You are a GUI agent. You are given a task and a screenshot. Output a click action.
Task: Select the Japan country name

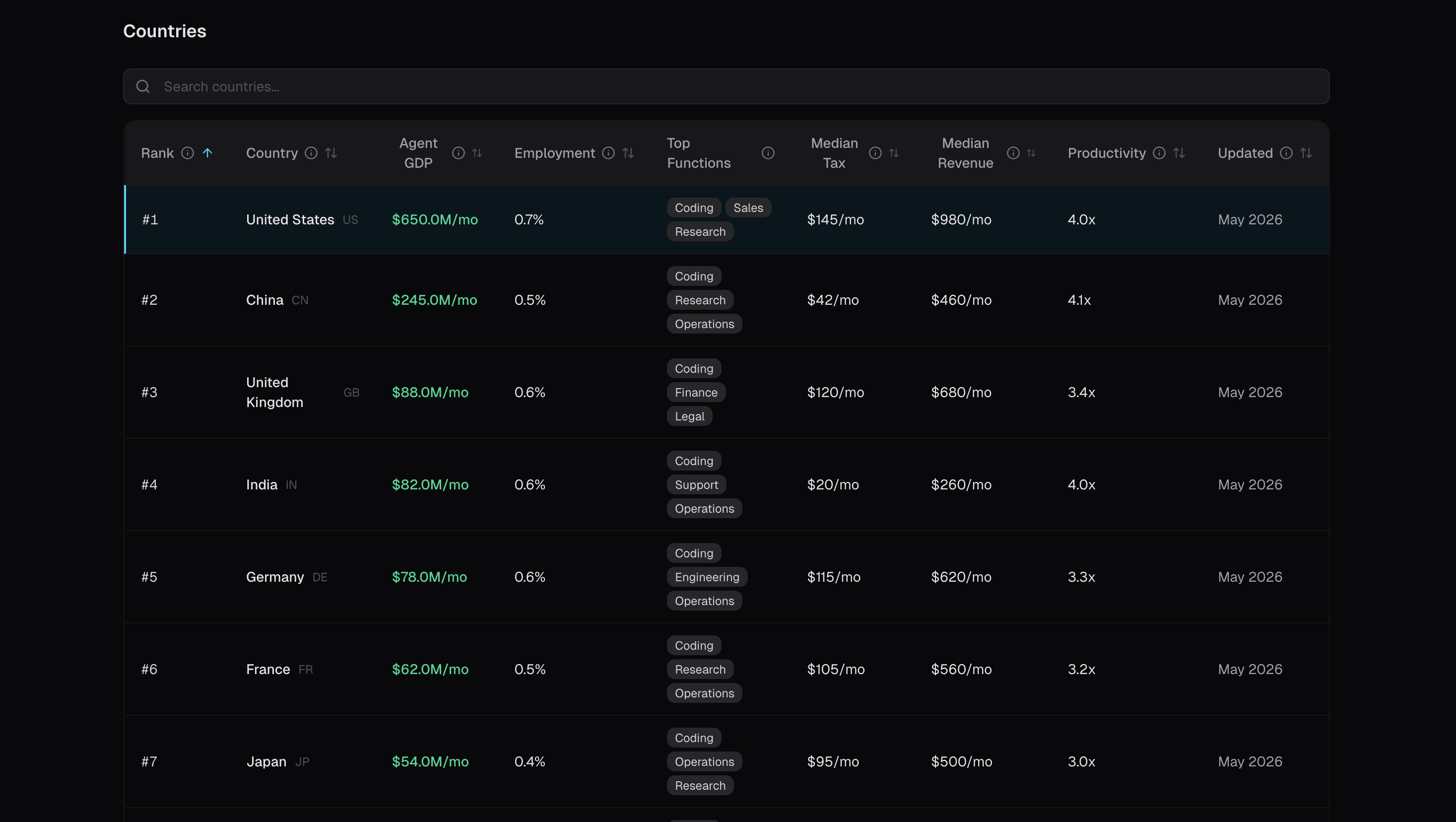click(266, 761)
